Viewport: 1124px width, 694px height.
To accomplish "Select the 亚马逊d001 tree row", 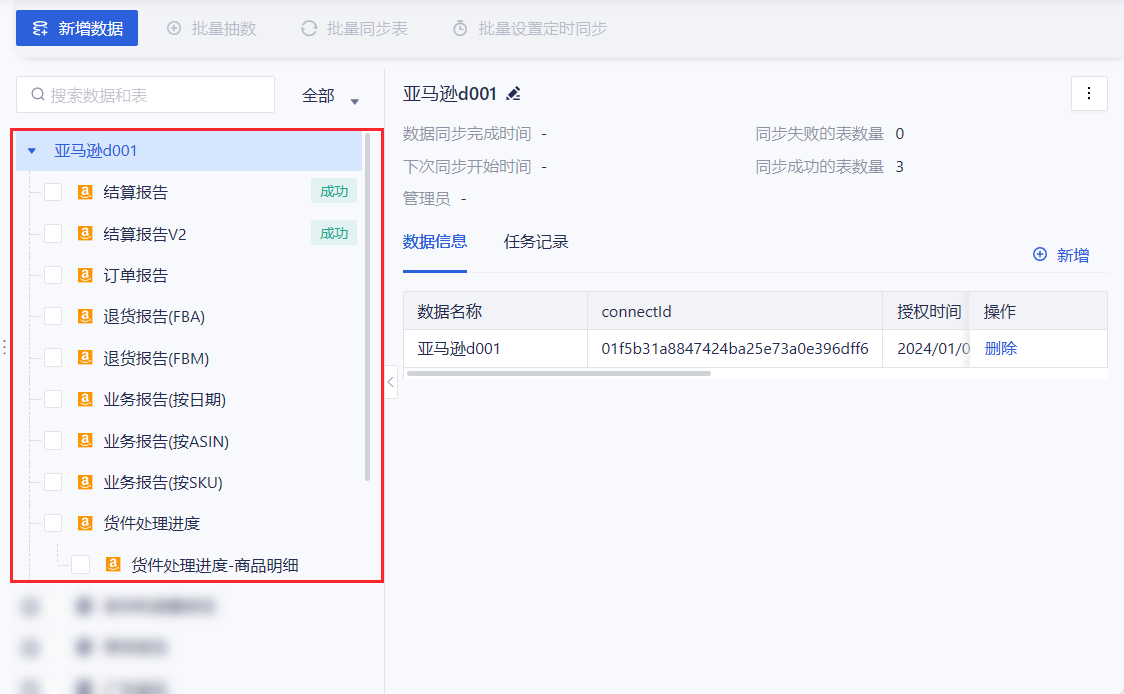I will pos(189,151).
